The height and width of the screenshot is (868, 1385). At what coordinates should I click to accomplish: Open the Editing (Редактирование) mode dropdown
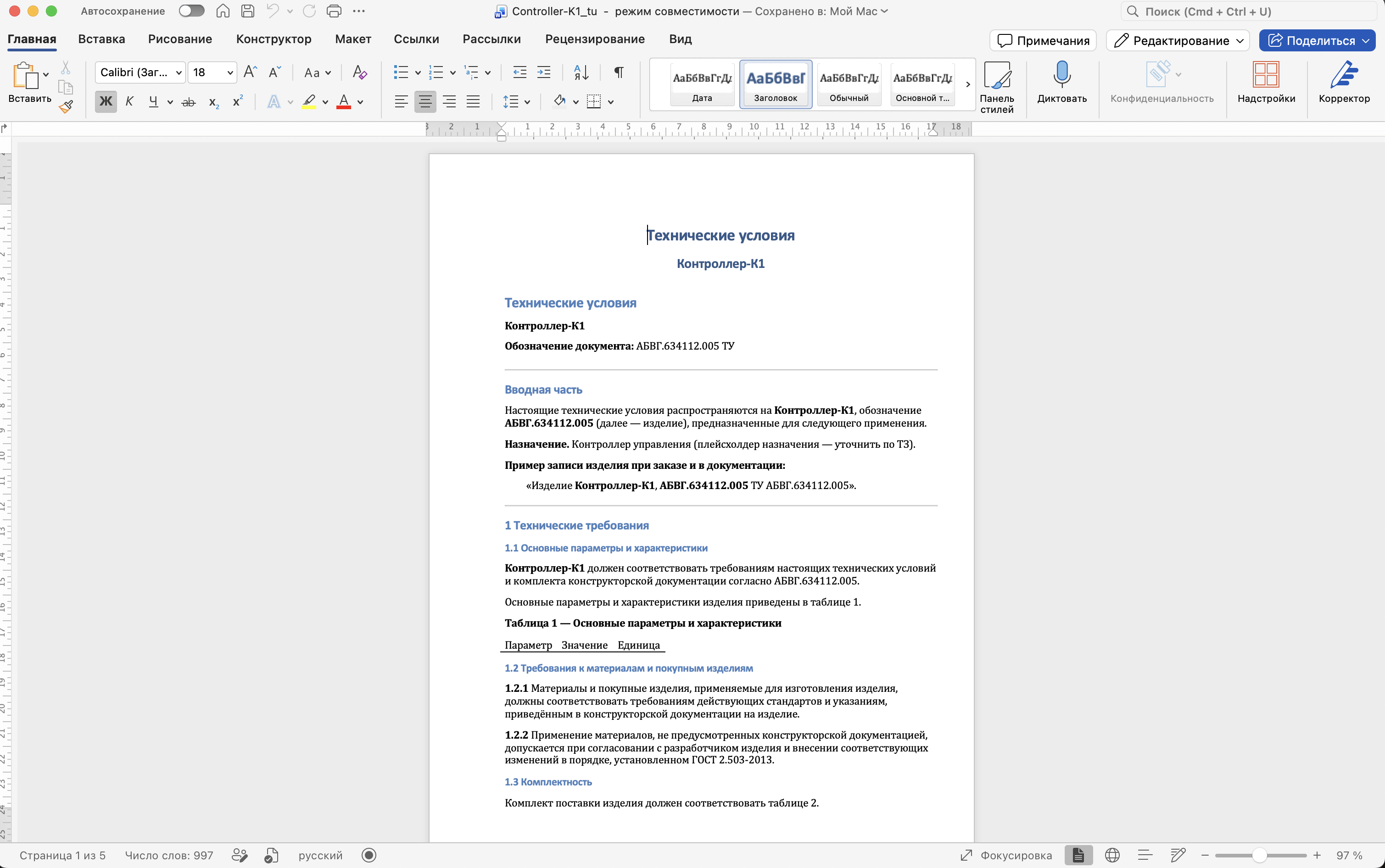pyautogui.click(x=1177, y=41)
